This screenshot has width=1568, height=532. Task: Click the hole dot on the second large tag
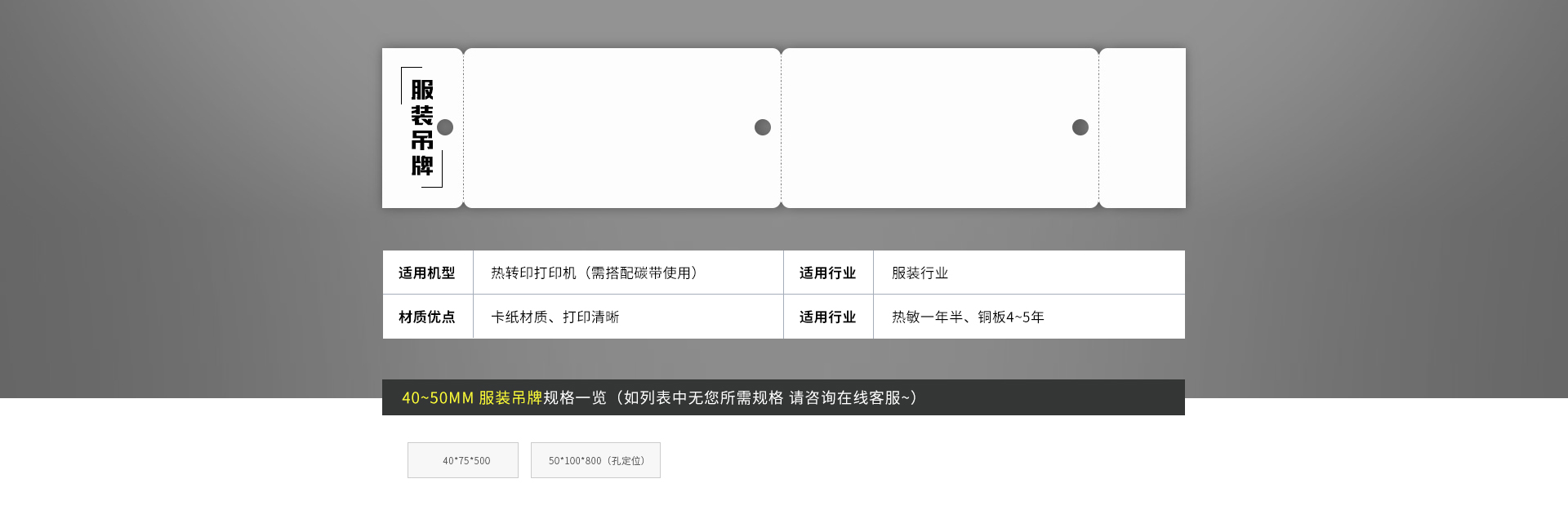[1080, 127]
